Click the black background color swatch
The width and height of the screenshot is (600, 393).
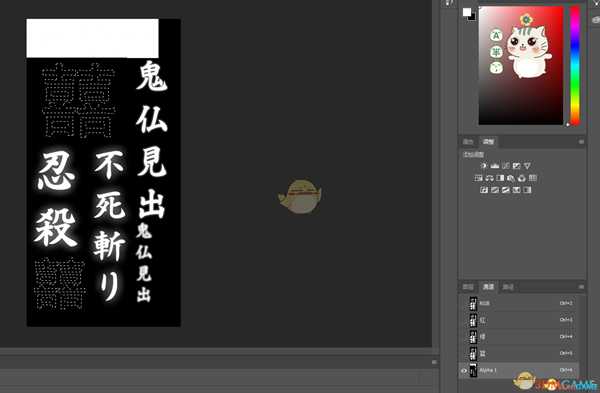pyautogui.click(x=473, y=17)
